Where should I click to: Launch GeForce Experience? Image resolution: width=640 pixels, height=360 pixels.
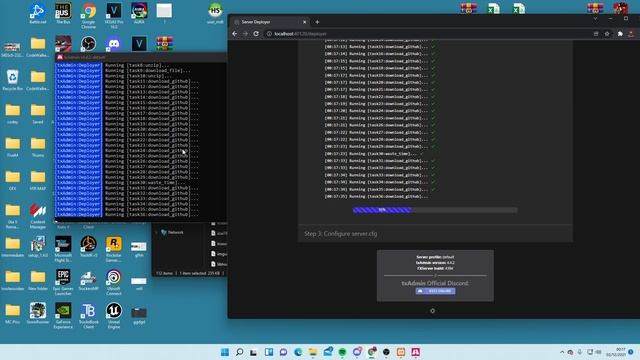(63, 316)
